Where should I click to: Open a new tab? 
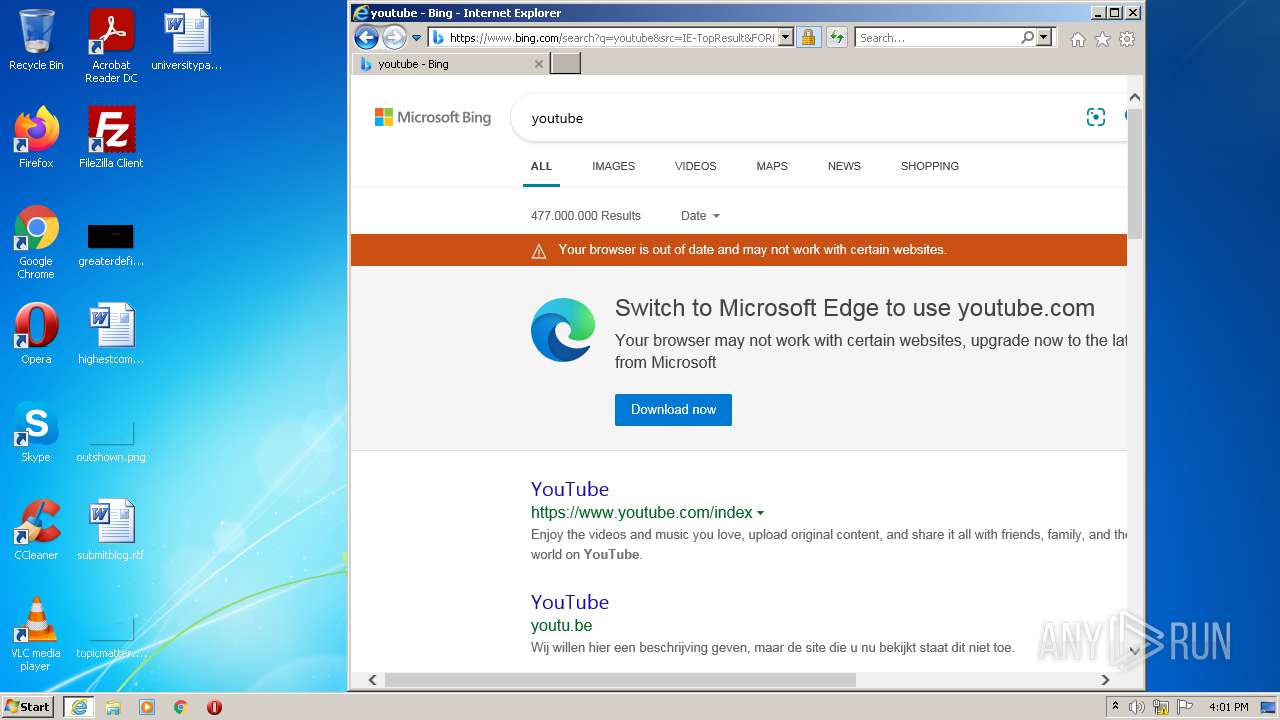[x=566, y=64]
